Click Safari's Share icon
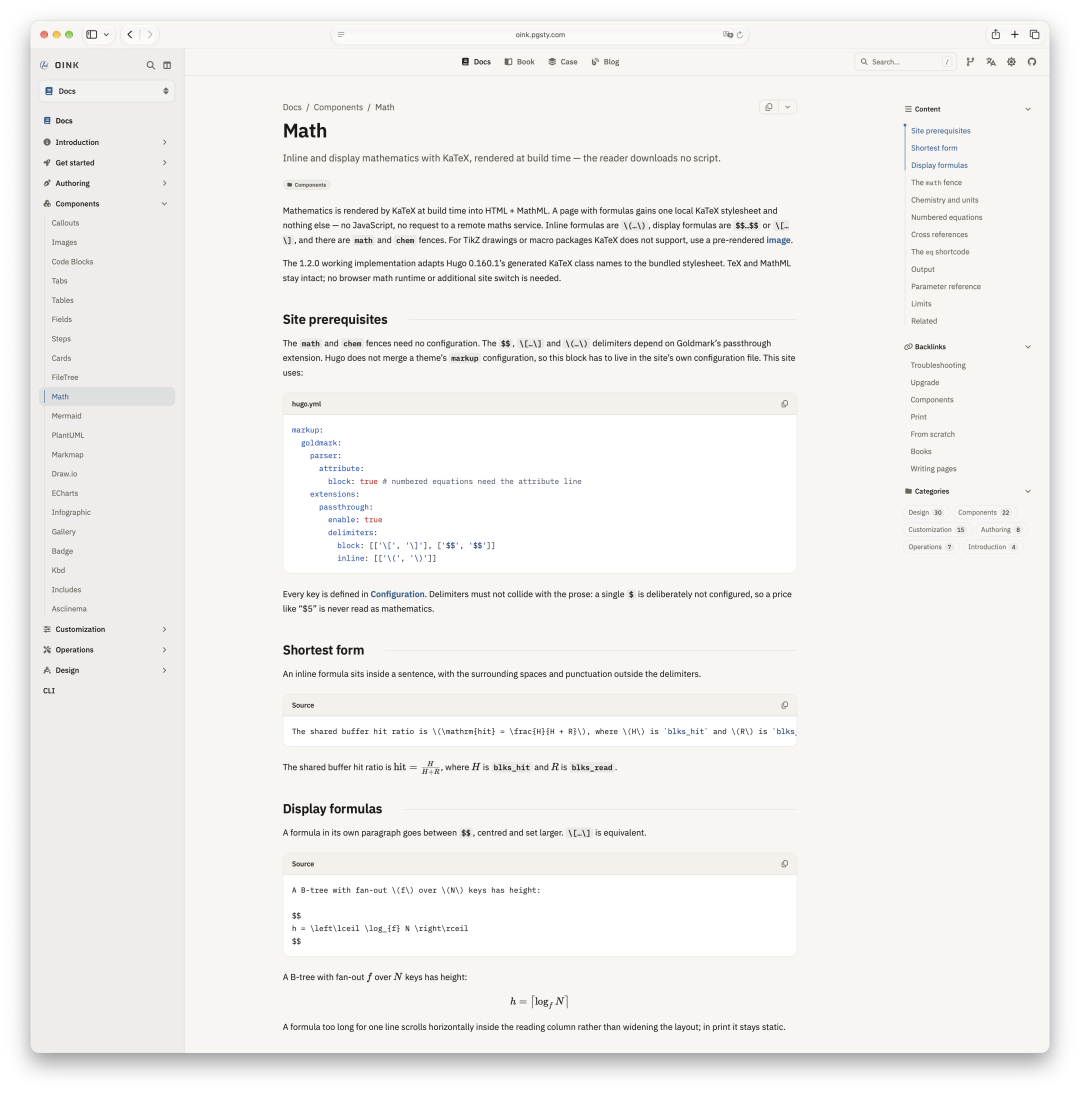Image resolution: width=1080 pixels, height=1093 pixels. (996, 34)
